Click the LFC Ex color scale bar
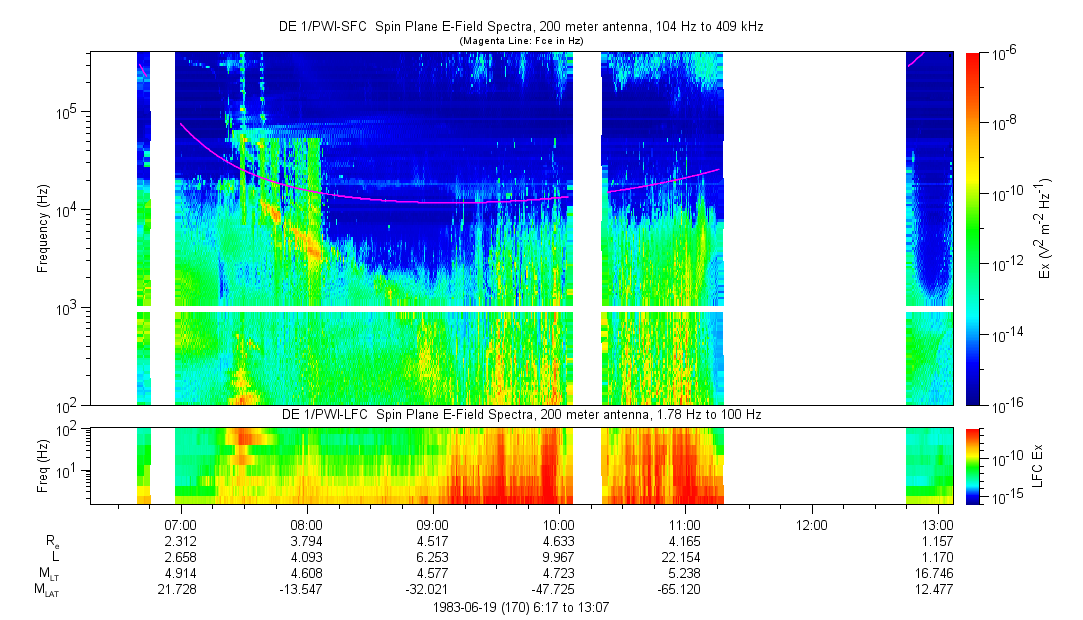Screen dimensions: 1083x620 coord(972,466)
